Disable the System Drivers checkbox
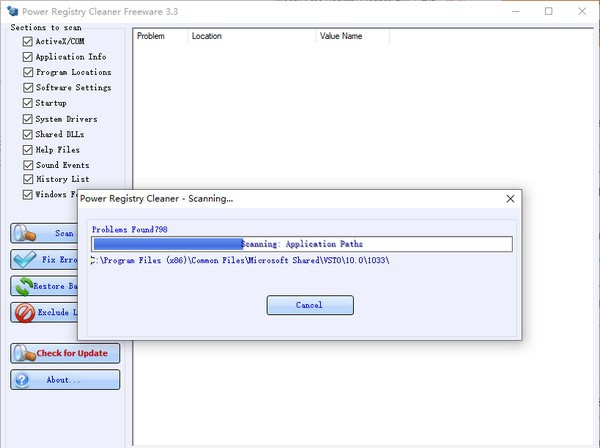This screenshot has width=600, height=448. pos(28,119)
